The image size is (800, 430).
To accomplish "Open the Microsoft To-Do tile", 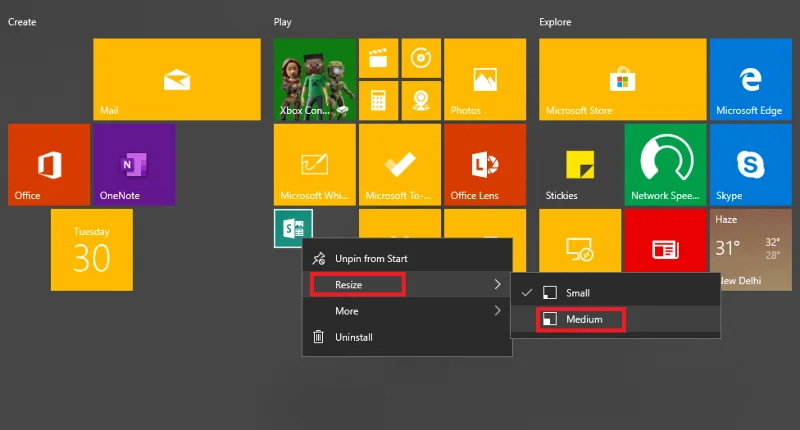I will tap(400, 165).
